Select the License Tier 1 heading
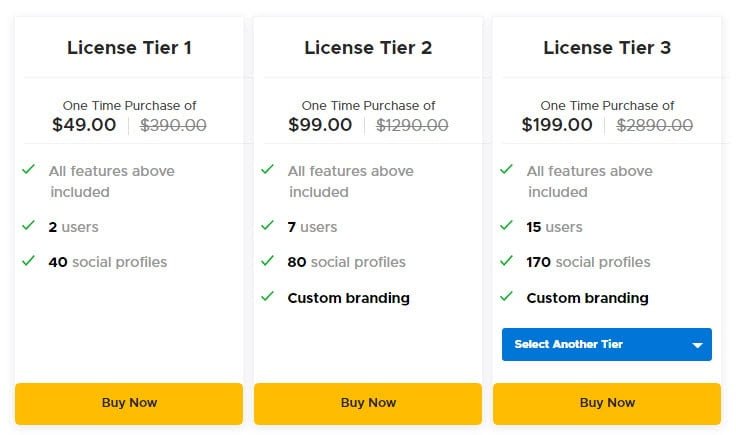The height and width of the screenshot is (435, 736). 129,47
